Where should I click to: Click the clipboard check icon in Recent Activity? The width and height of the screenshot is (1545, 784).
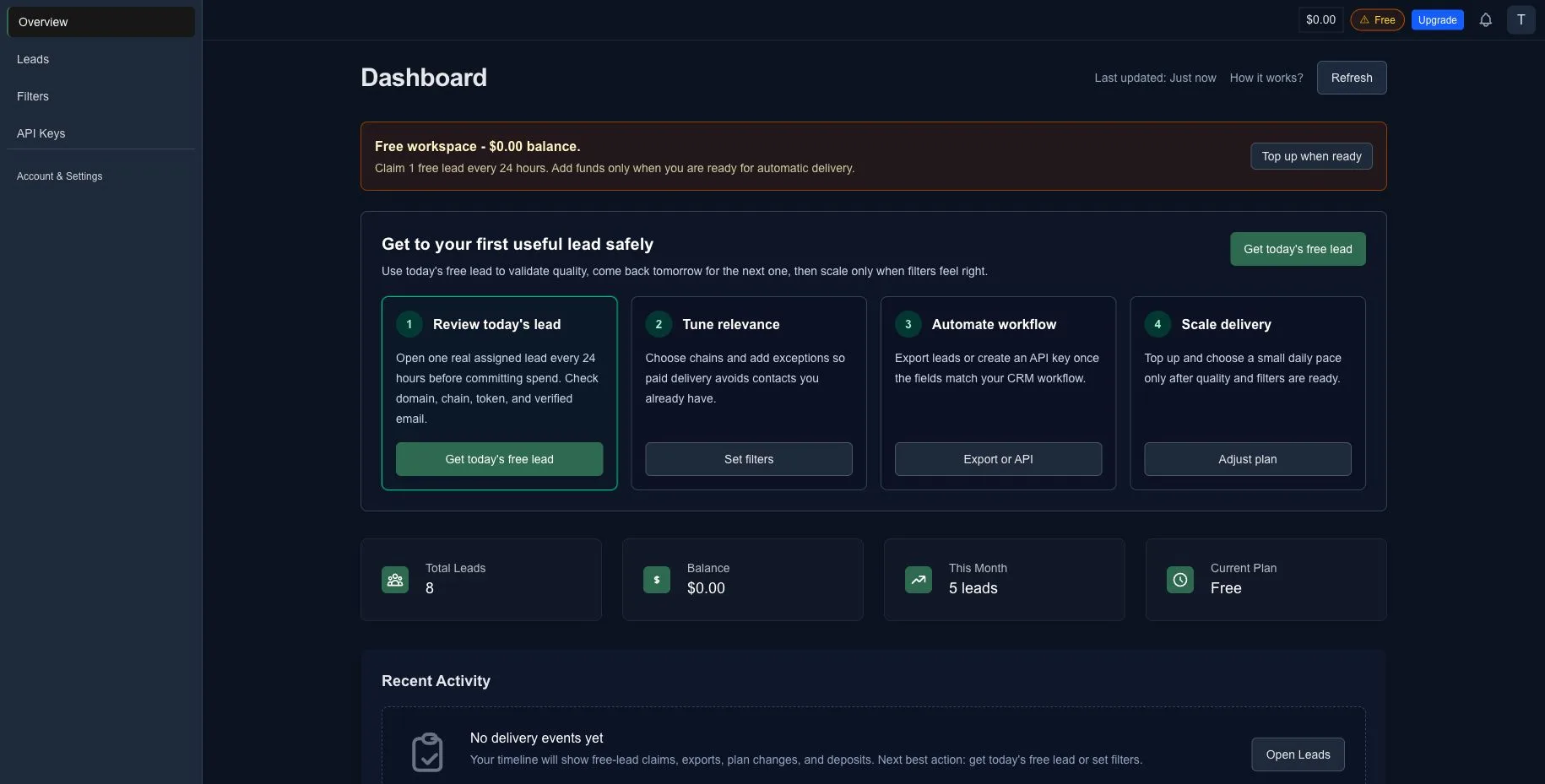[x=427, y=751]
